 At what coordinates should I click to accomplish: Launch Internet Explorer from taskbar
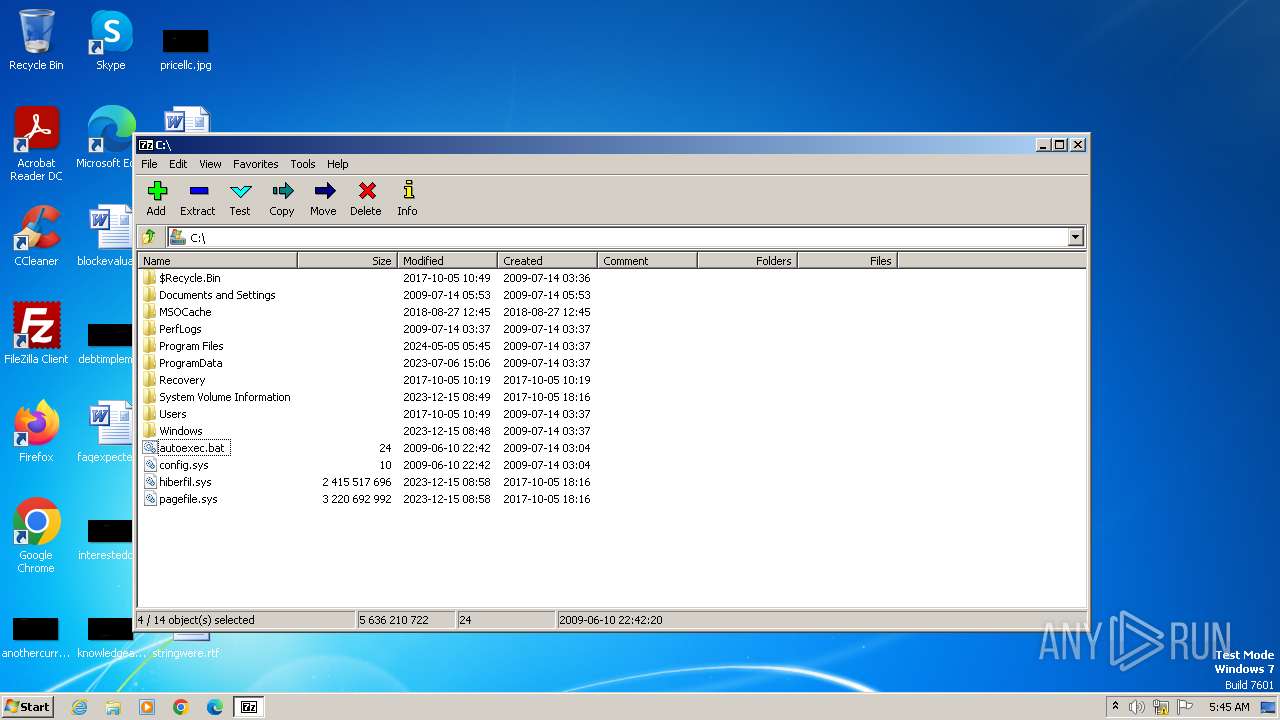point(79,707)
